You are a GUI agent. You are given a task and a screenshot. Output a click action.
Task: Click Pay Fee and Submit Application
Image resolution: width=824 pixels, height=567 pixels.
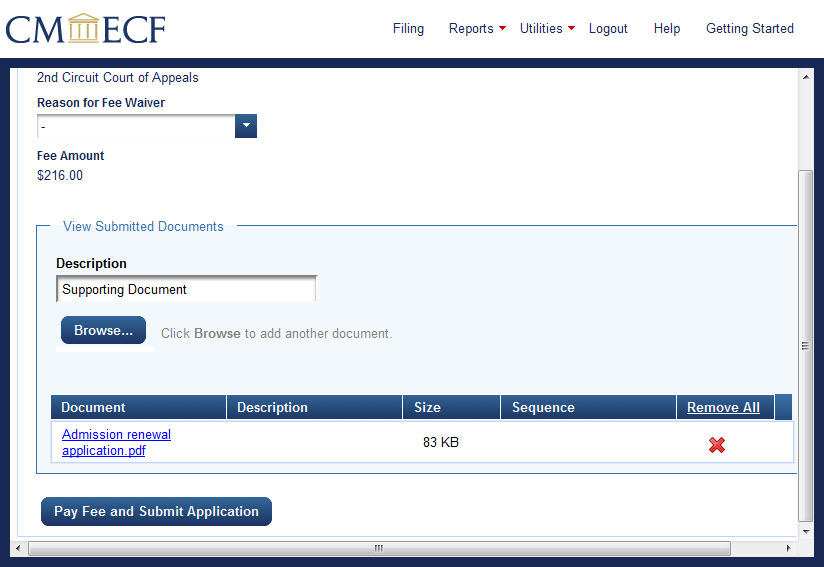point(156,511)
